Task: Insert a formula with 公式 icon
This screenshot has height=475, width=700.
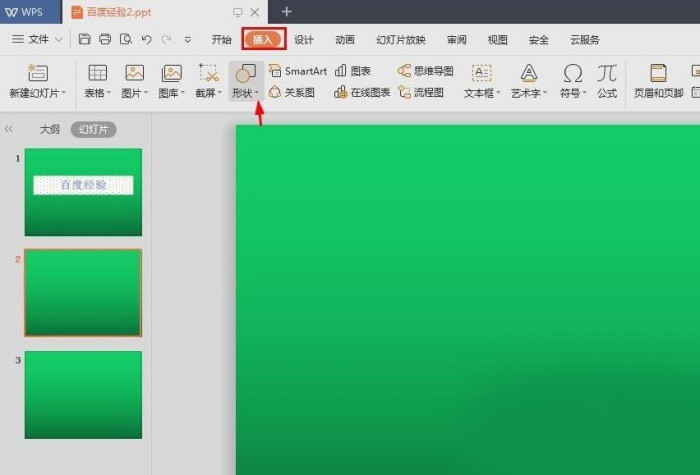Action: click(607, 74)
